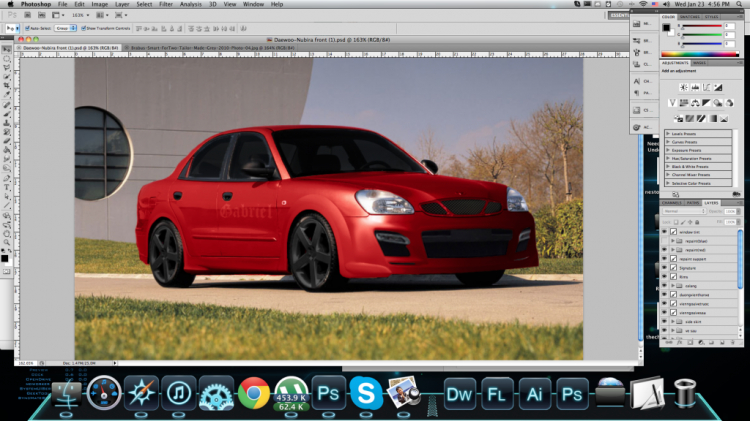Open the Auto-Select Group dropdown

point(66,28)
